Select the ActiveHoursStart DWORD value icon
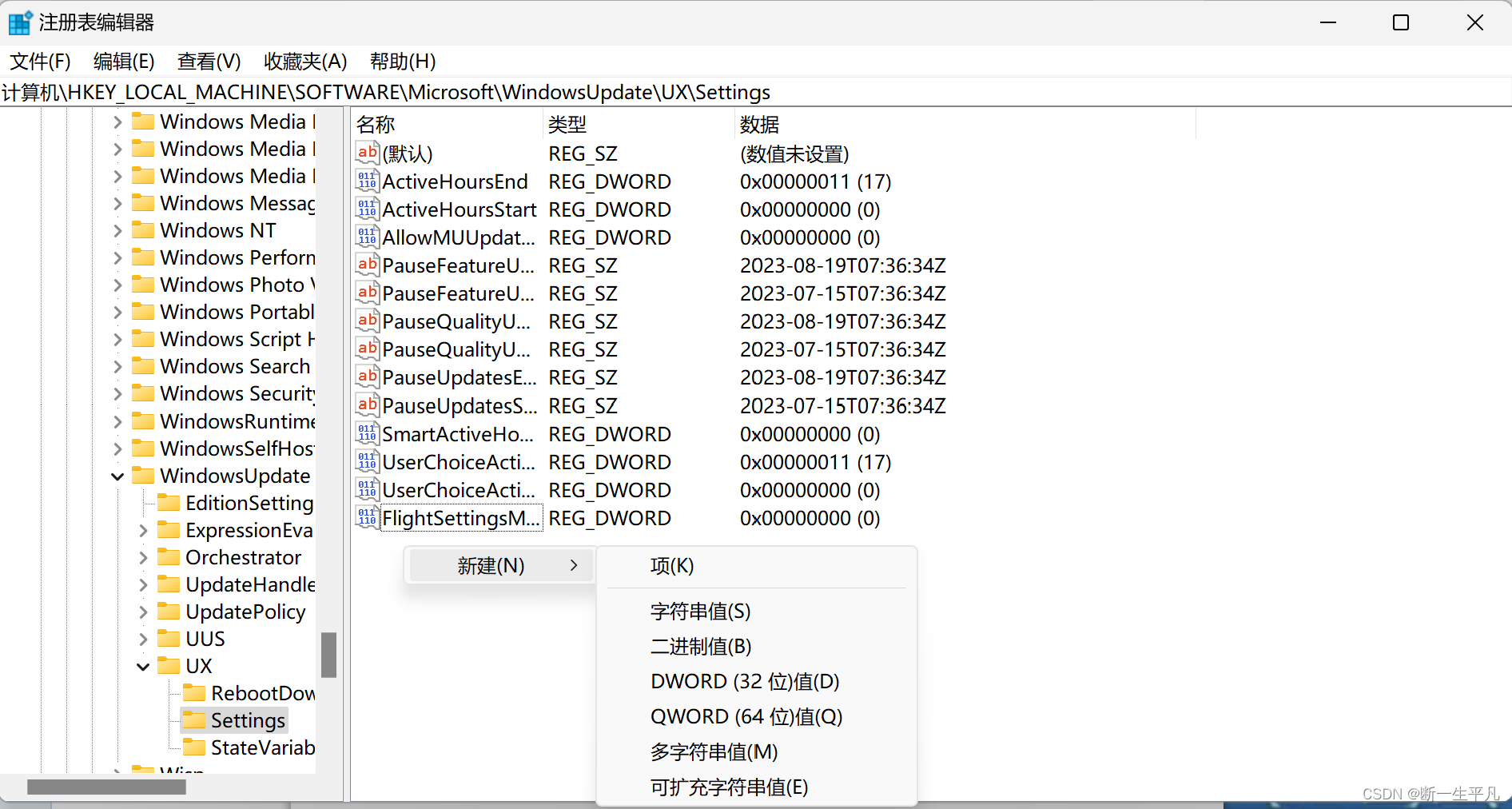1512x809 pixels. [x=367, y=209]
